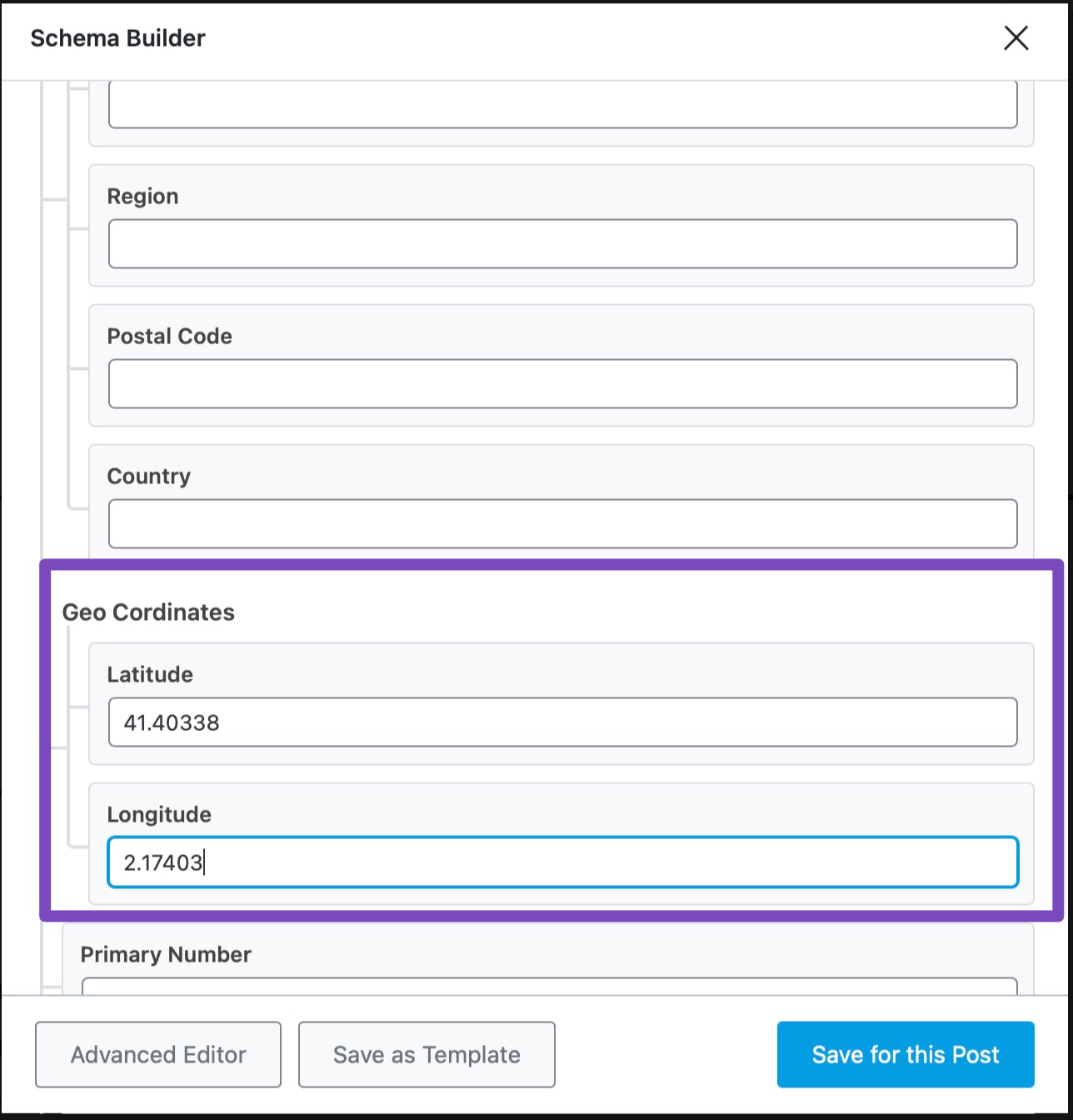Click the Schema Builder title text
1073x1120 pixels.
117,38
